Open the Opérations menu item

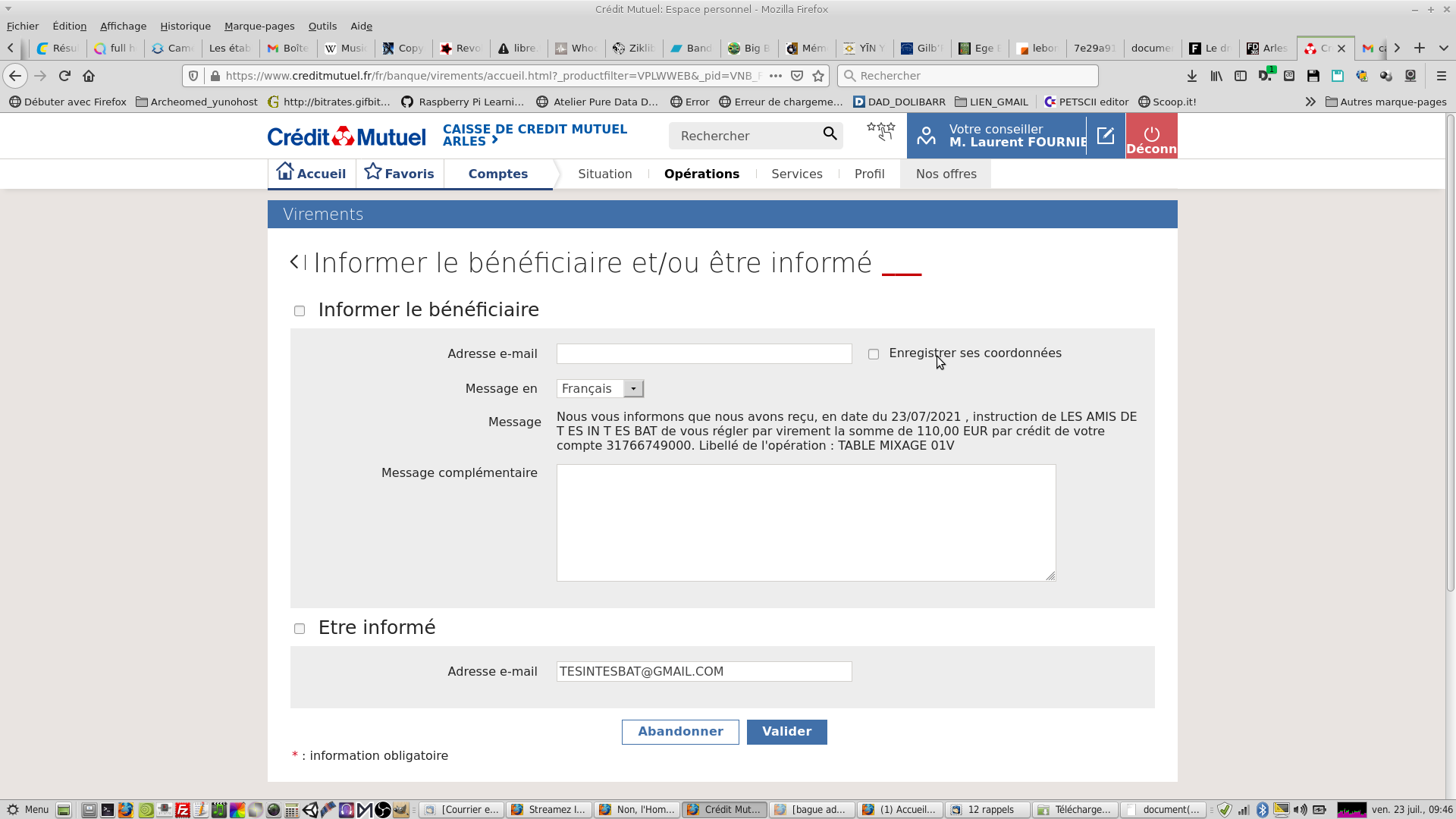(701, 174)
